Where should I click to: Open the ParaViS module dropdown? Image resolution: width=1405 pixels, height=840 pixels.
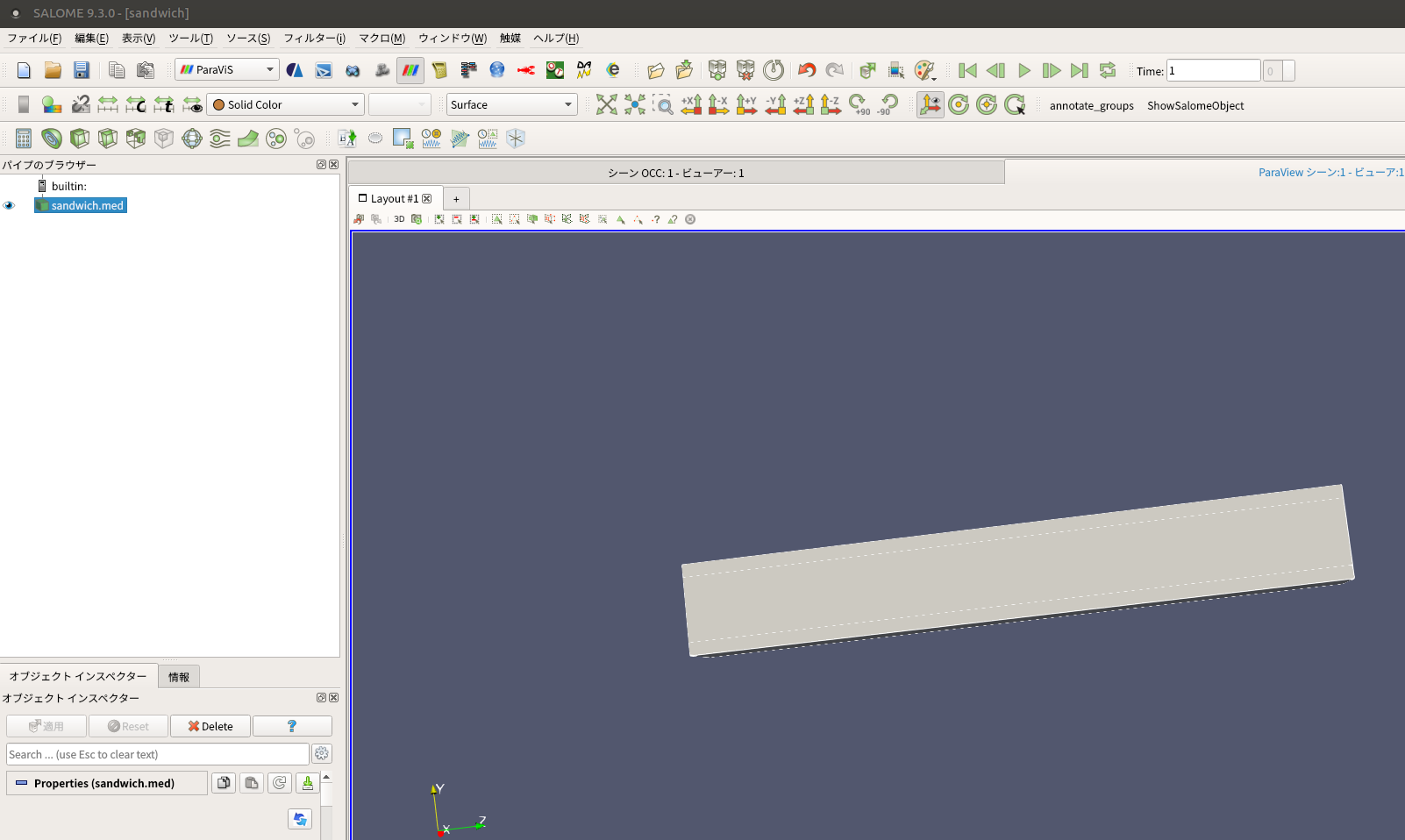tap(227, 69)
